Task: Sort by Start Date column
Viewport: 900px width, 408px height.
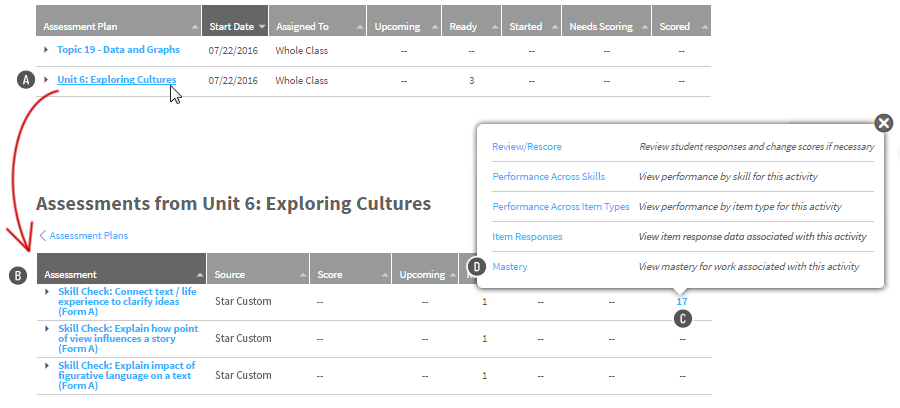Action: 235,21
